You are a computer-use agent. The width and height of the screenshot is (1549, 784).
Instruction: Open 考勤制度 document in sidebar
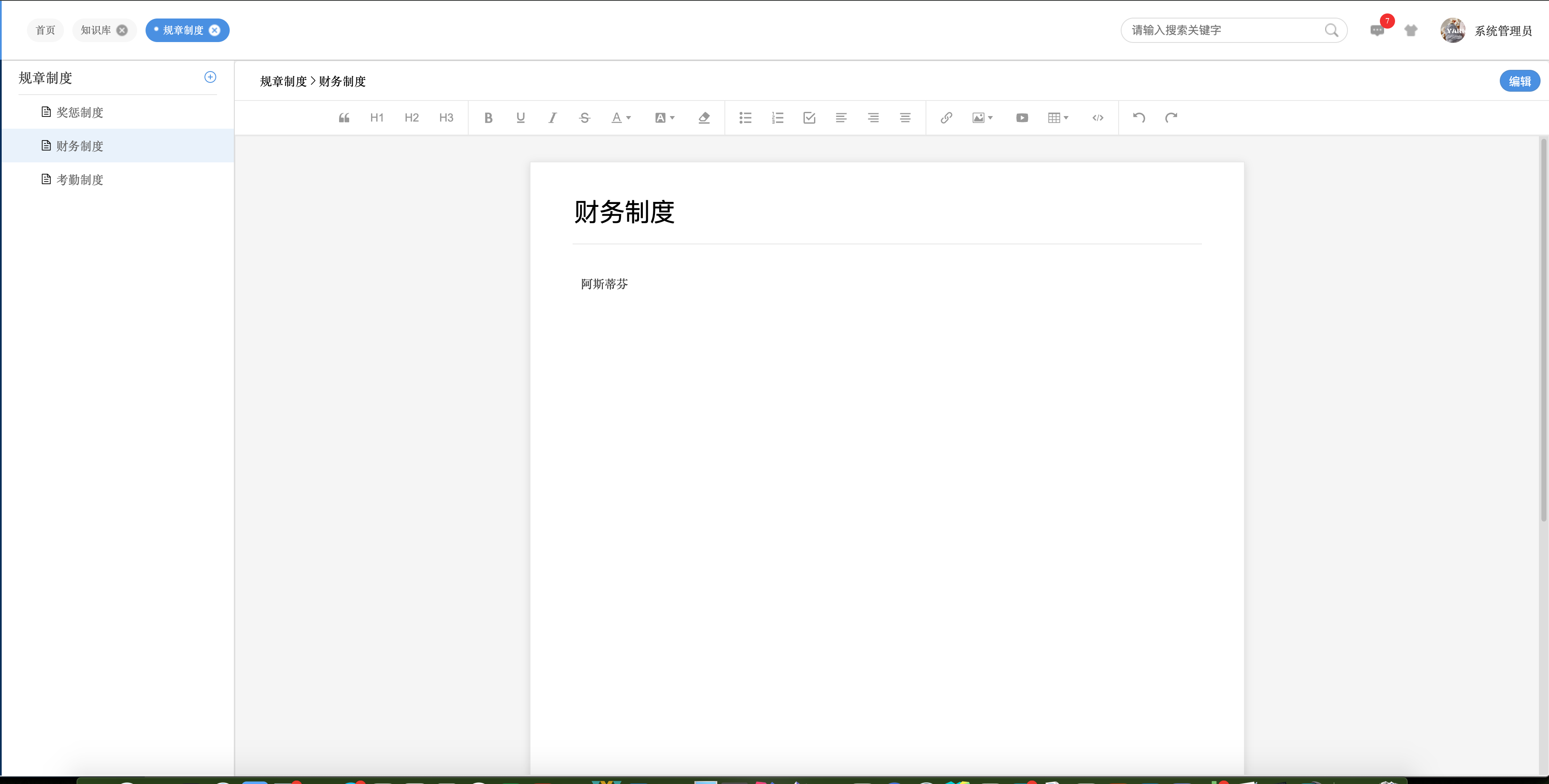coord(80,180)
